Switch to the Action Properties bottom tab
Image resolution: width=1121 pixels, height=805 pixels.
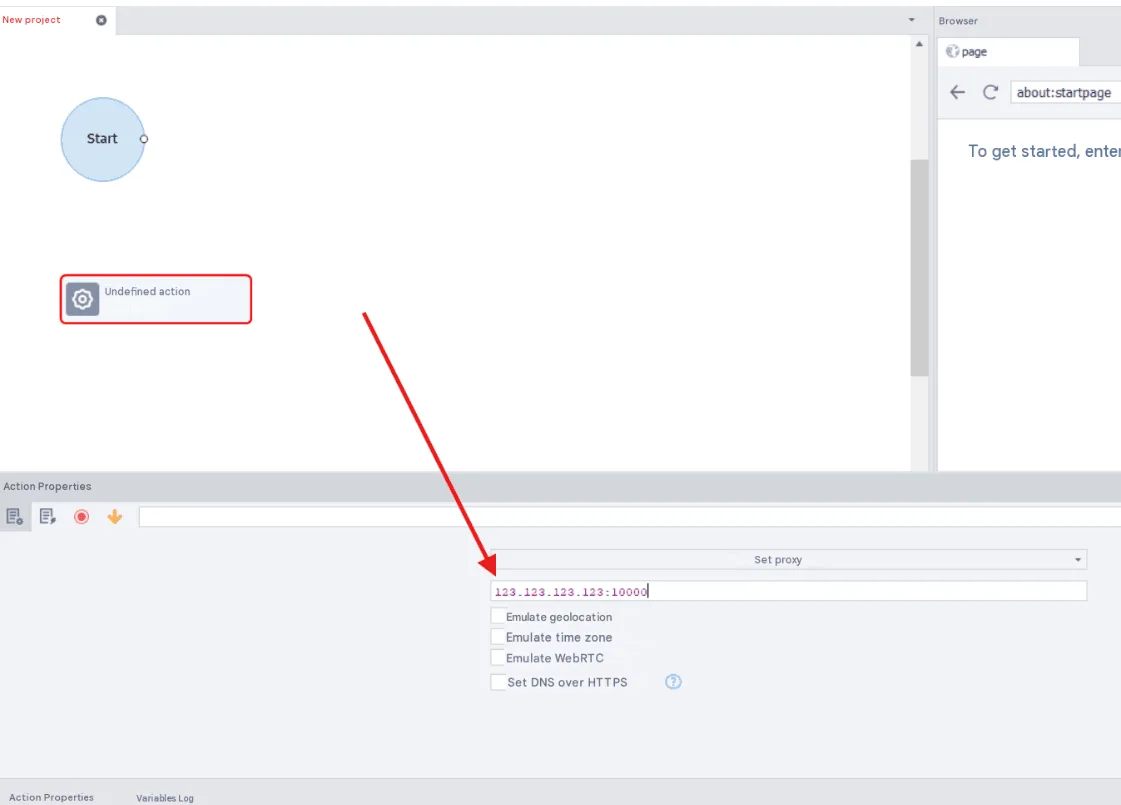click(51, 797)
